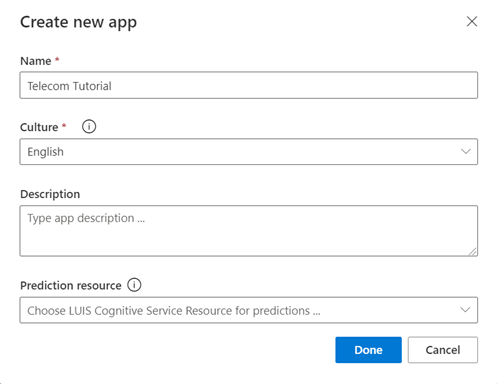Open the English culture combo box

249,152
